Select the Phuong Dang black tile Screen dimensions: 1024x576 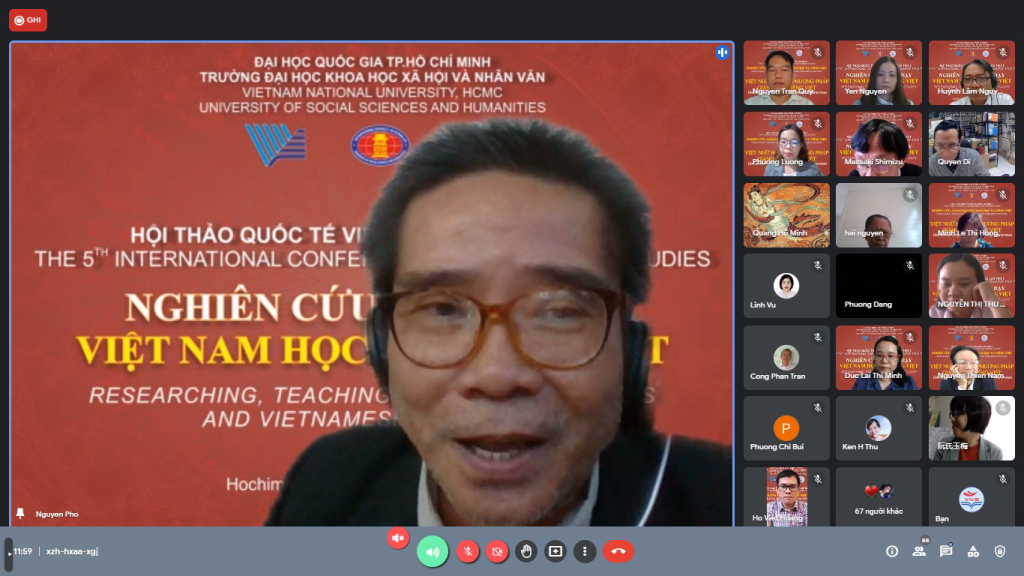click(x=879, y=286)
